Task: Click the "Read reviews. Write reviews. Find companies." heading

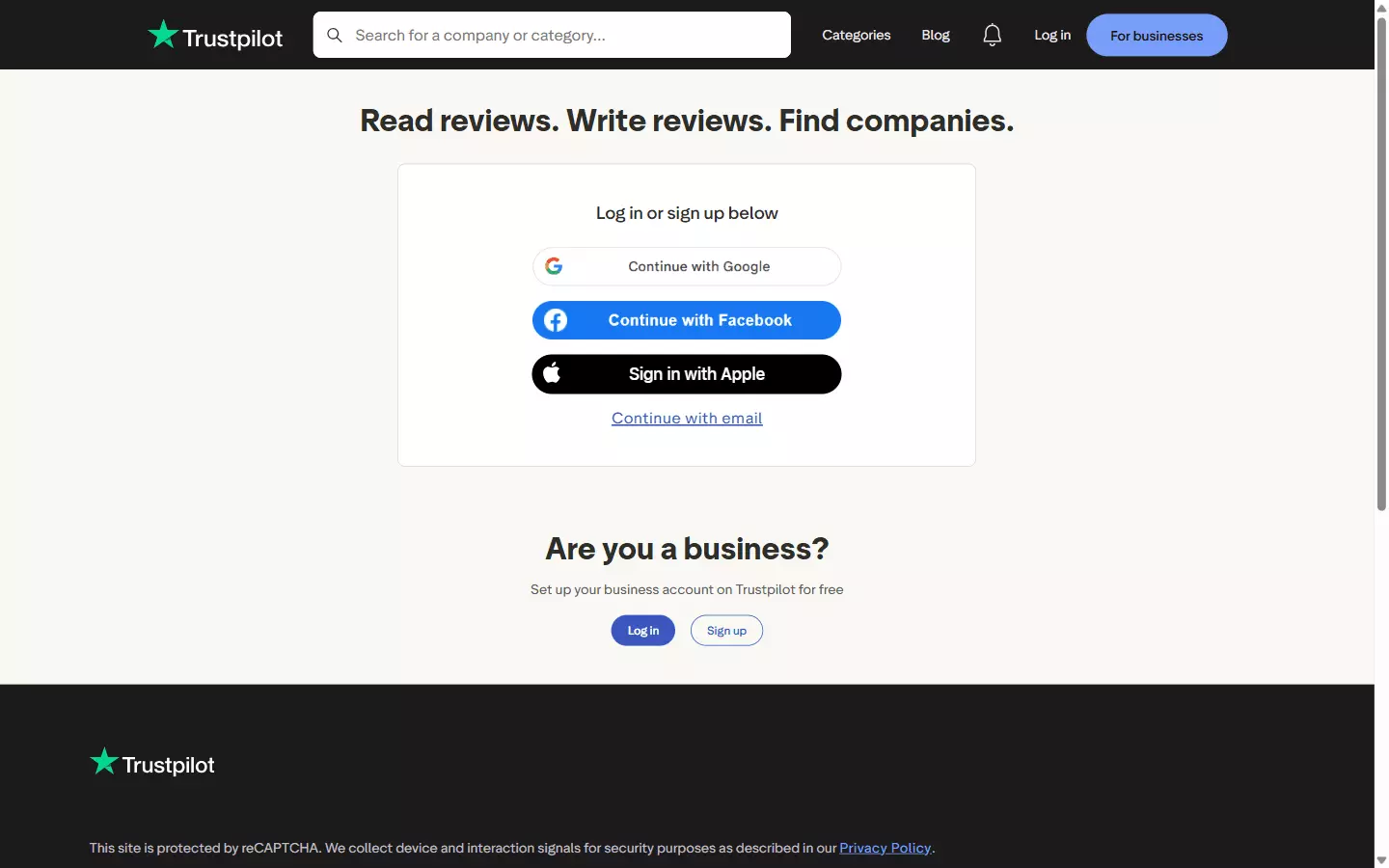Action: [687, 121]
